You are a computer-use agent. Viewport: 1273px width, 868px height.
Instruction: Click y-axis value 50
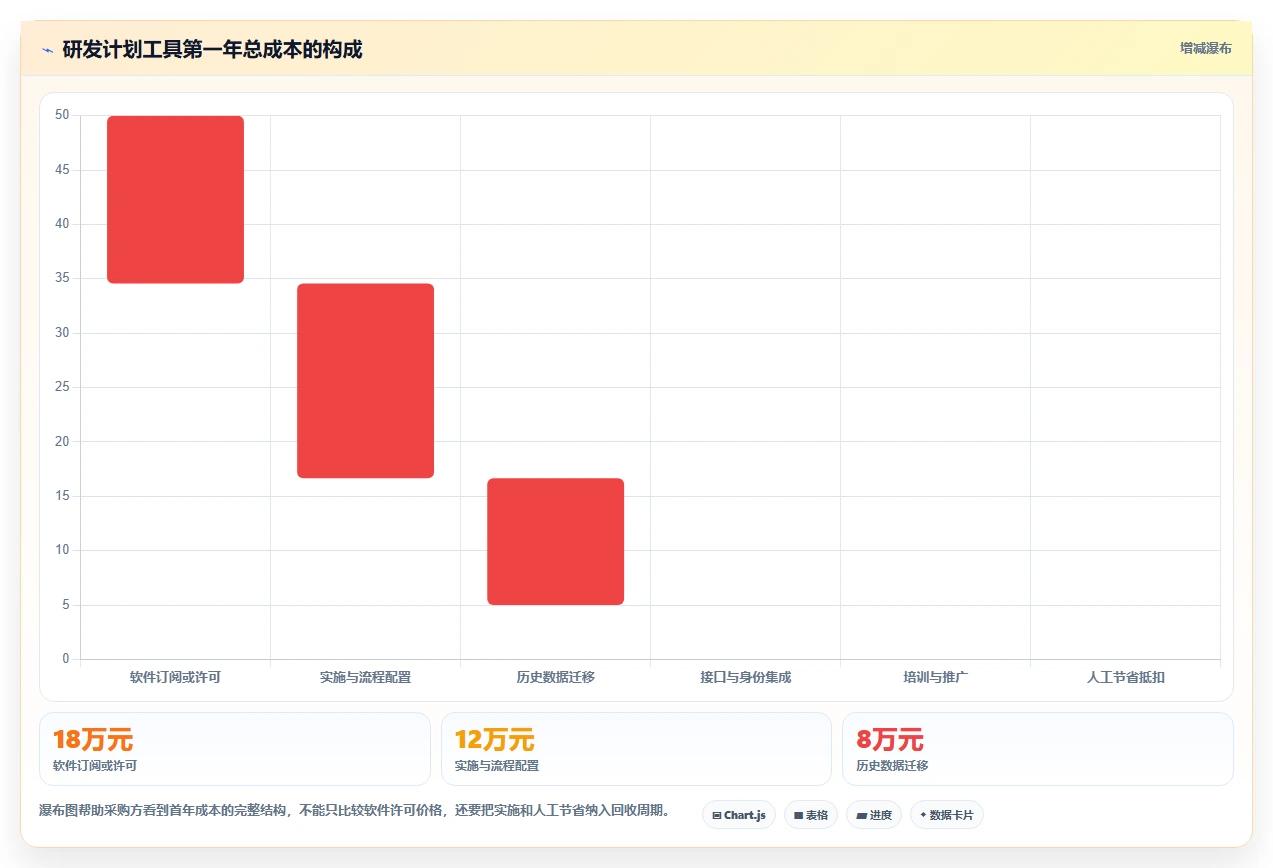pyautogui.click(x=62, y=115)
